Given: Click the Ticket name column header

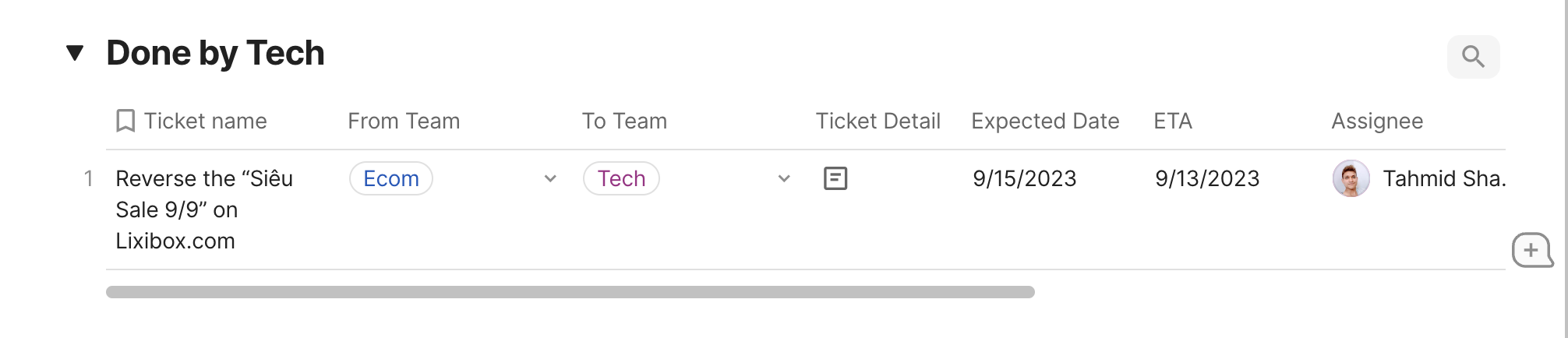Looking at the screenshot, I should point(205,121).
